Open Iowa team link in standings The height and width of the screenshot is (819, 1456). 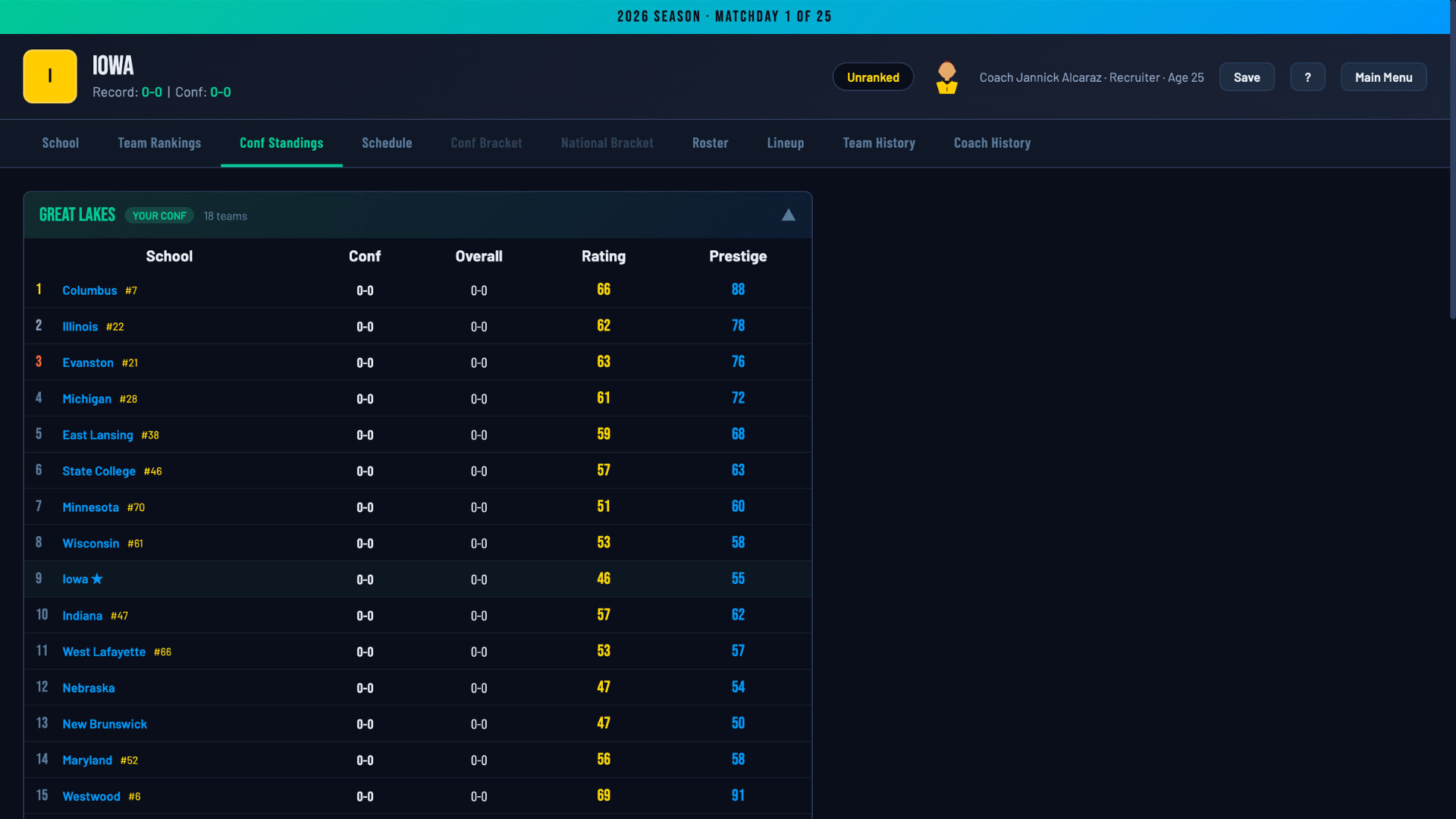click(x=75, y=579)
